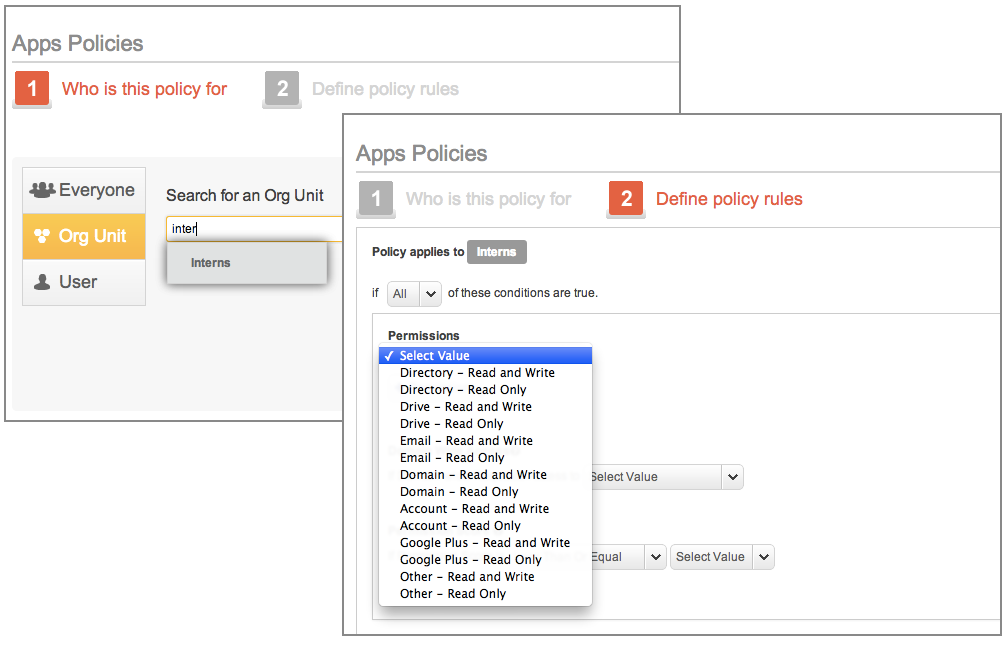The width and height of the screenshot is (1008, 648).
Task: Pick Google Plus – Read and Write option
Action: (x=484, y=543)
